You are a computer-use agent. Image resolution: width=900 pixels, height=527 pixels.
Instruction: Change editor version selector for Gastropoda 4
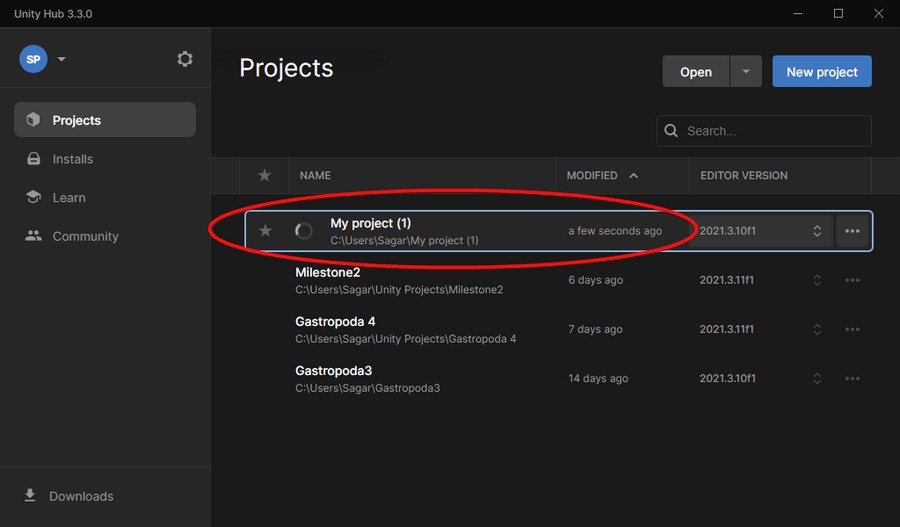coord(817,330)
